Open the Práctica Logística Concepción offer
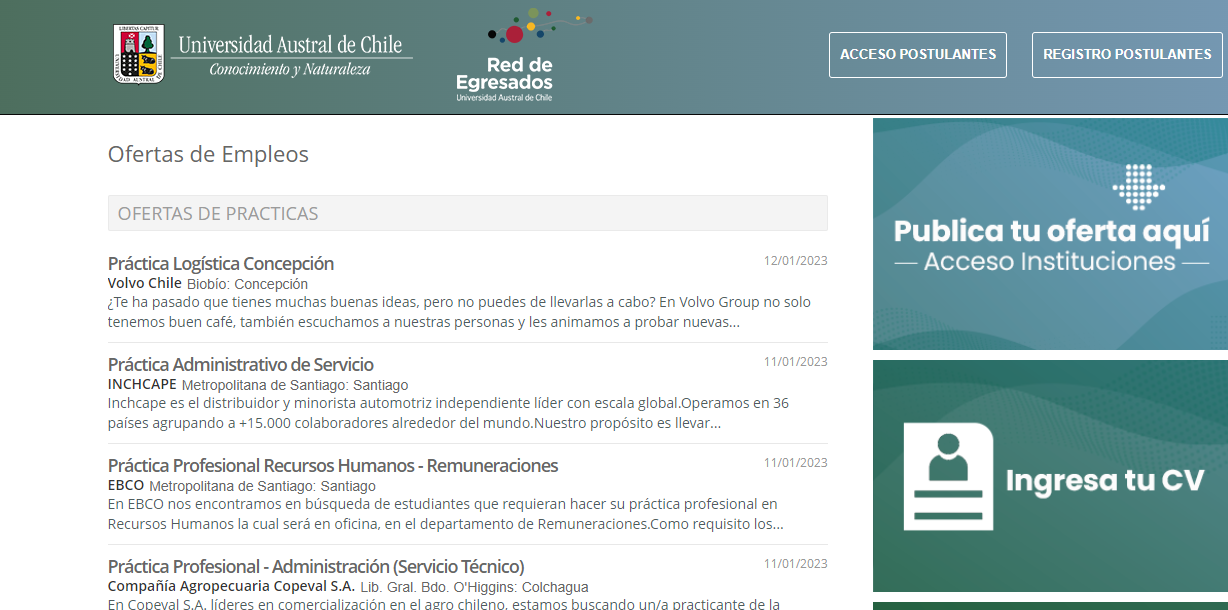The image size is (1228, 610). pos(221,263)
